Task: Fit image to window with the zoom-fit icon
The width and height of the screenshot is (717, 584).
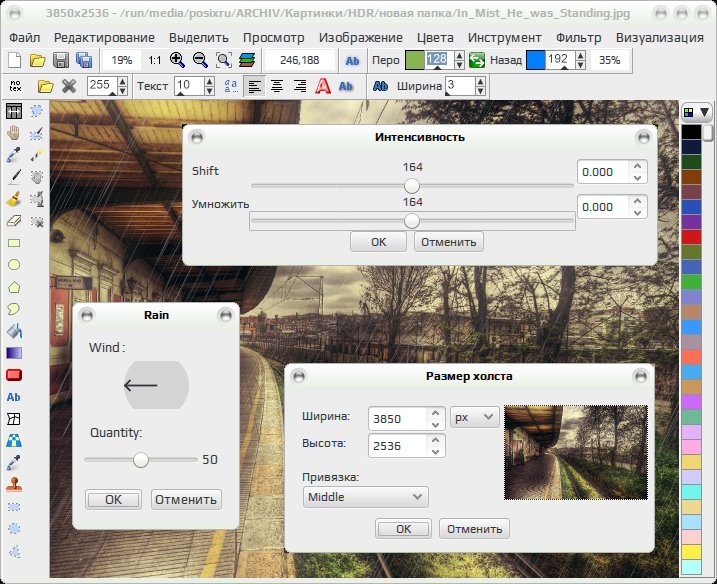Action: tap(224, 60)
